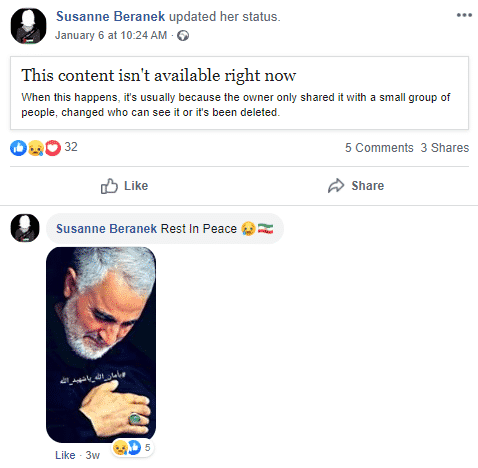View the comment's 5 reactions count
478x468 pixels.
pos(148,447)
